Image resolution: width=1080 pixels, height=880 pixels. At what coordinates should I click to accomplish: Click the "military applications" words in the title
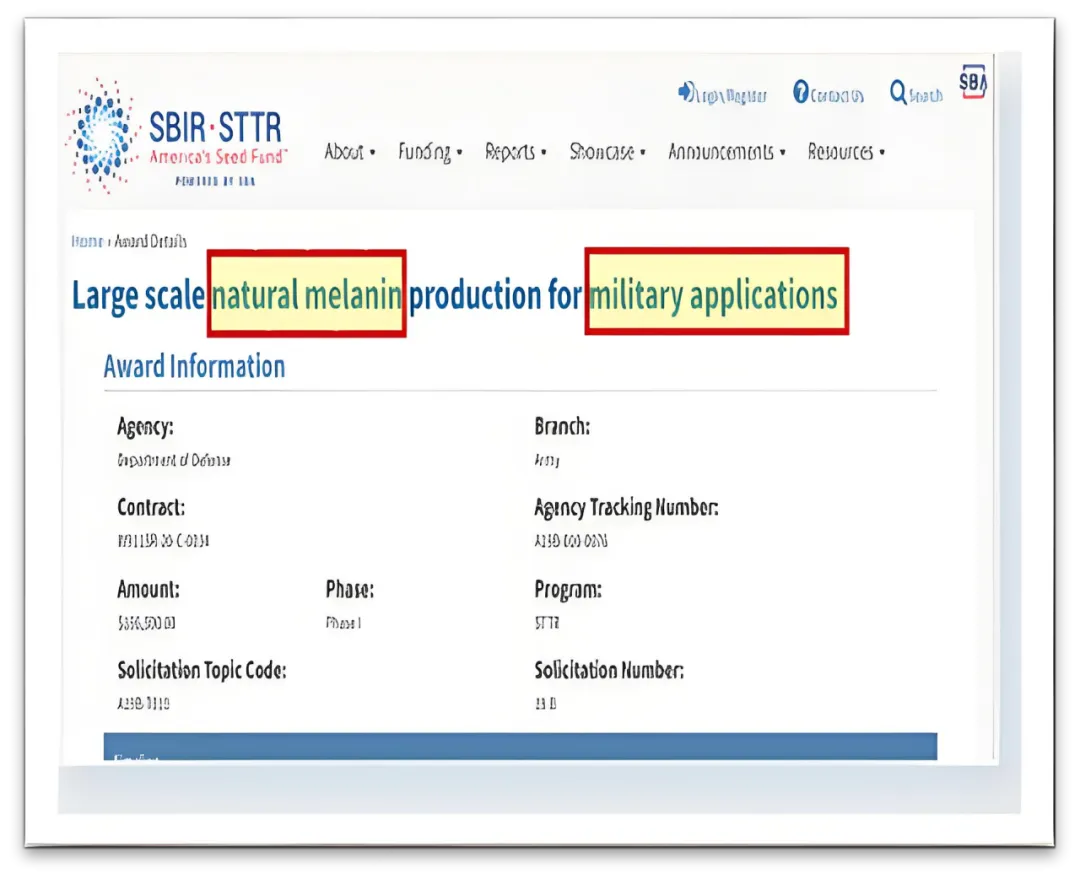714,295
